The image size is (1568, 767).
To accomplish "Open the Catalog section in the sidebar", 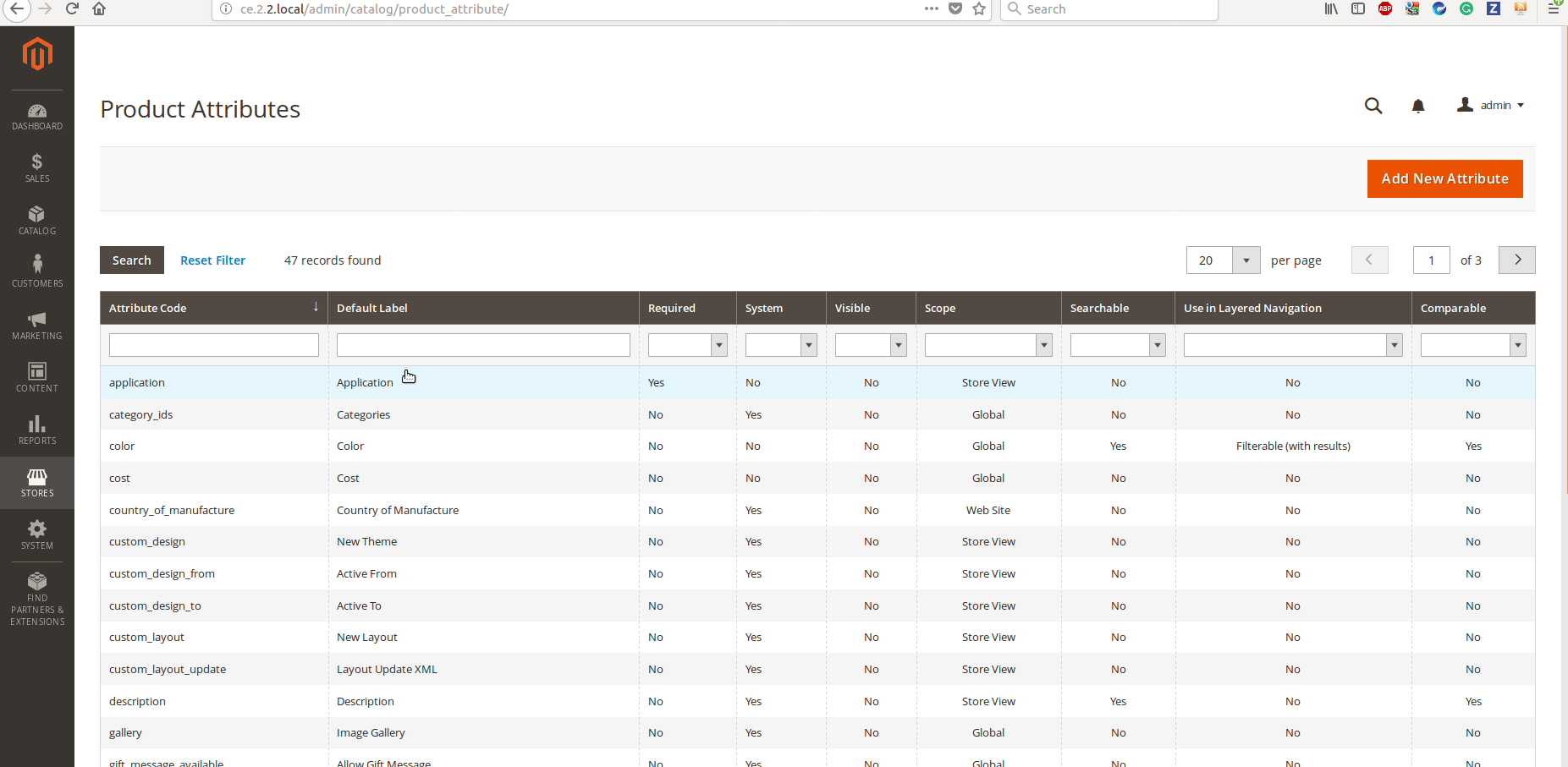I will click(37, 221).
